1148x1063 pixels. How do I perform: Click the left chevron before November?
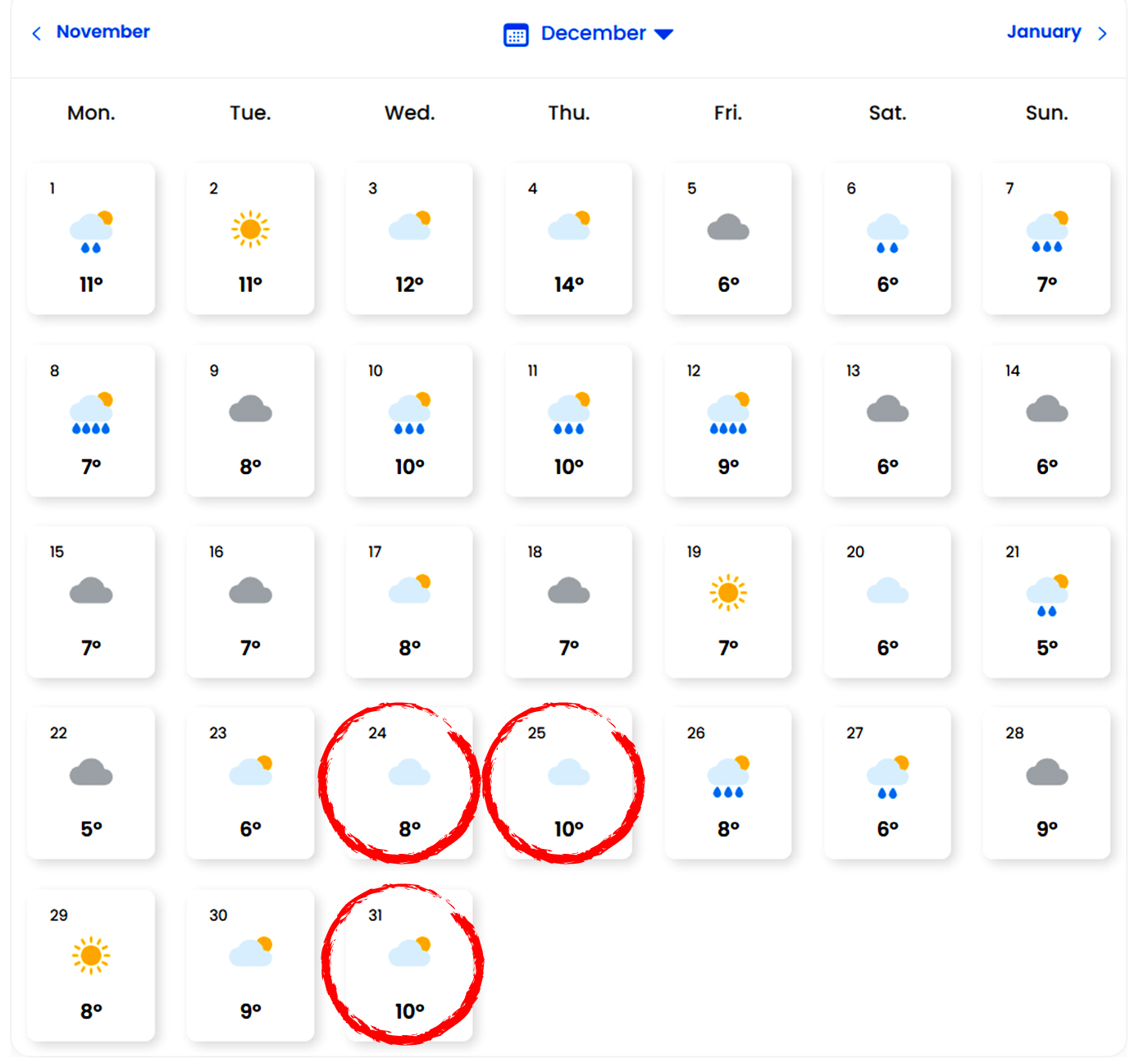pyautogui.click(x=36, y=34)
